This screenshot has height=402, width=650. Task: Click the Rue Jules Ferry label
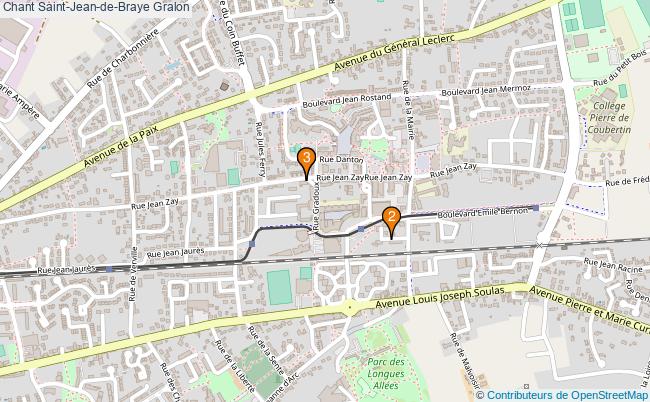pyautogui.click(x=260, y=150)
